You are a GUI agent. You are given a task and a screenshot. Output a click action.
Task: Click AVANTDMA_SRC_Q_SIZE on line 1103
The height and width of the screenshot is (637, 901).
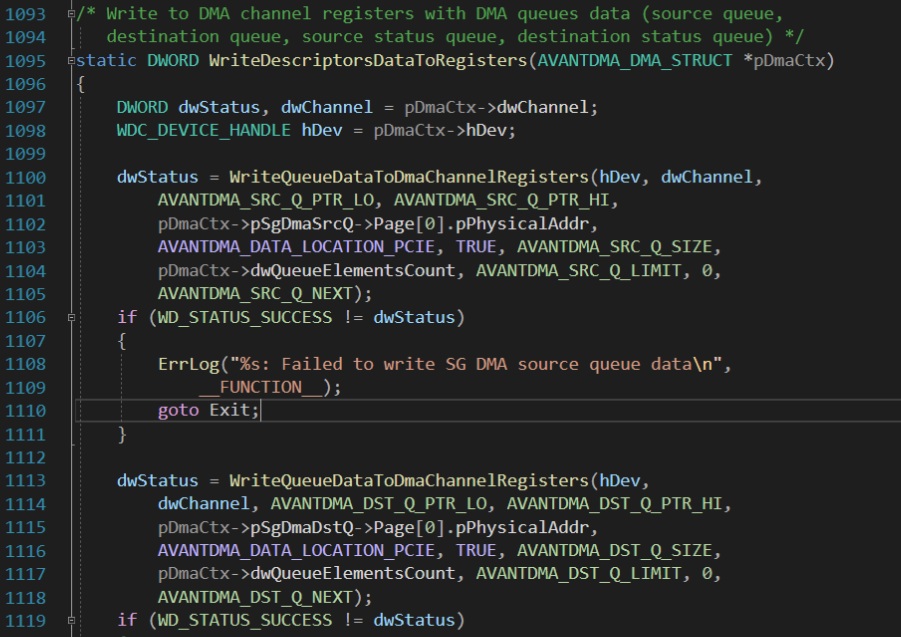click(x=614, y=247)
